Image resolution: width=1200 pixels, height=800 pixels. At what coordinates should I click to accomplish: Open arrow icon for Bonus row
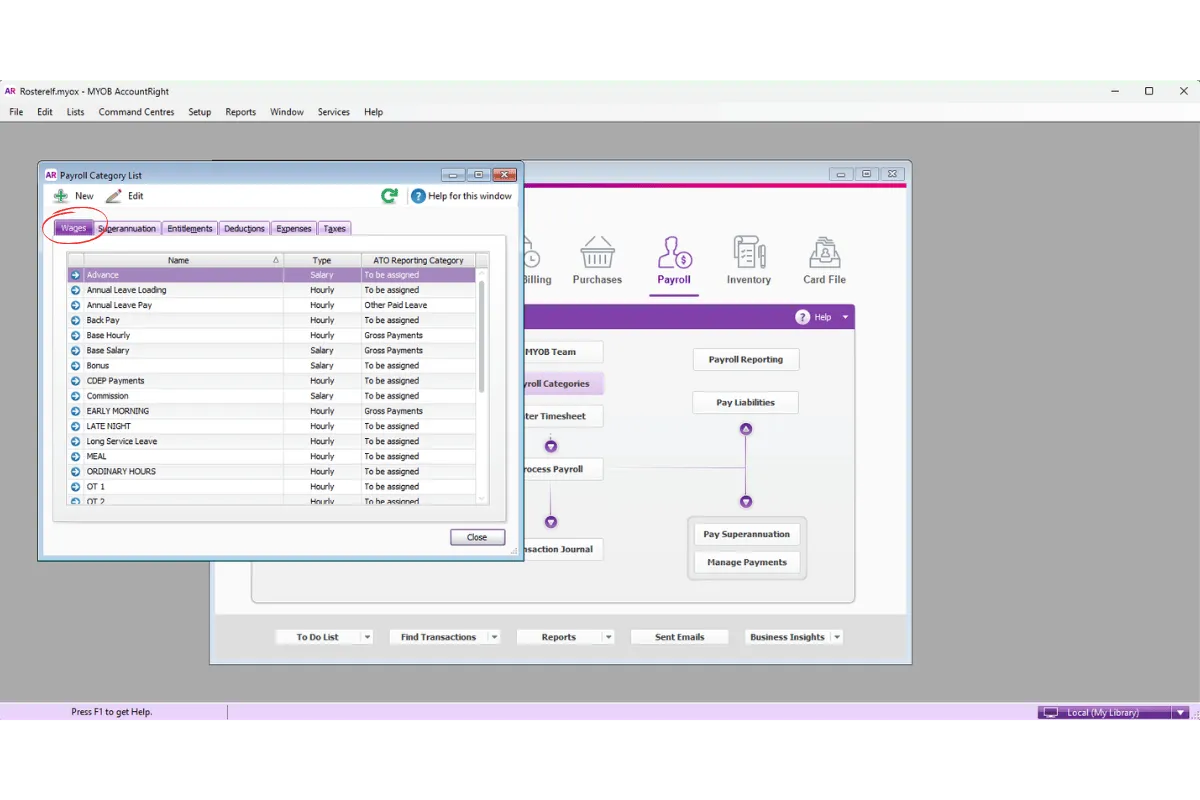[x=75, y=365]
